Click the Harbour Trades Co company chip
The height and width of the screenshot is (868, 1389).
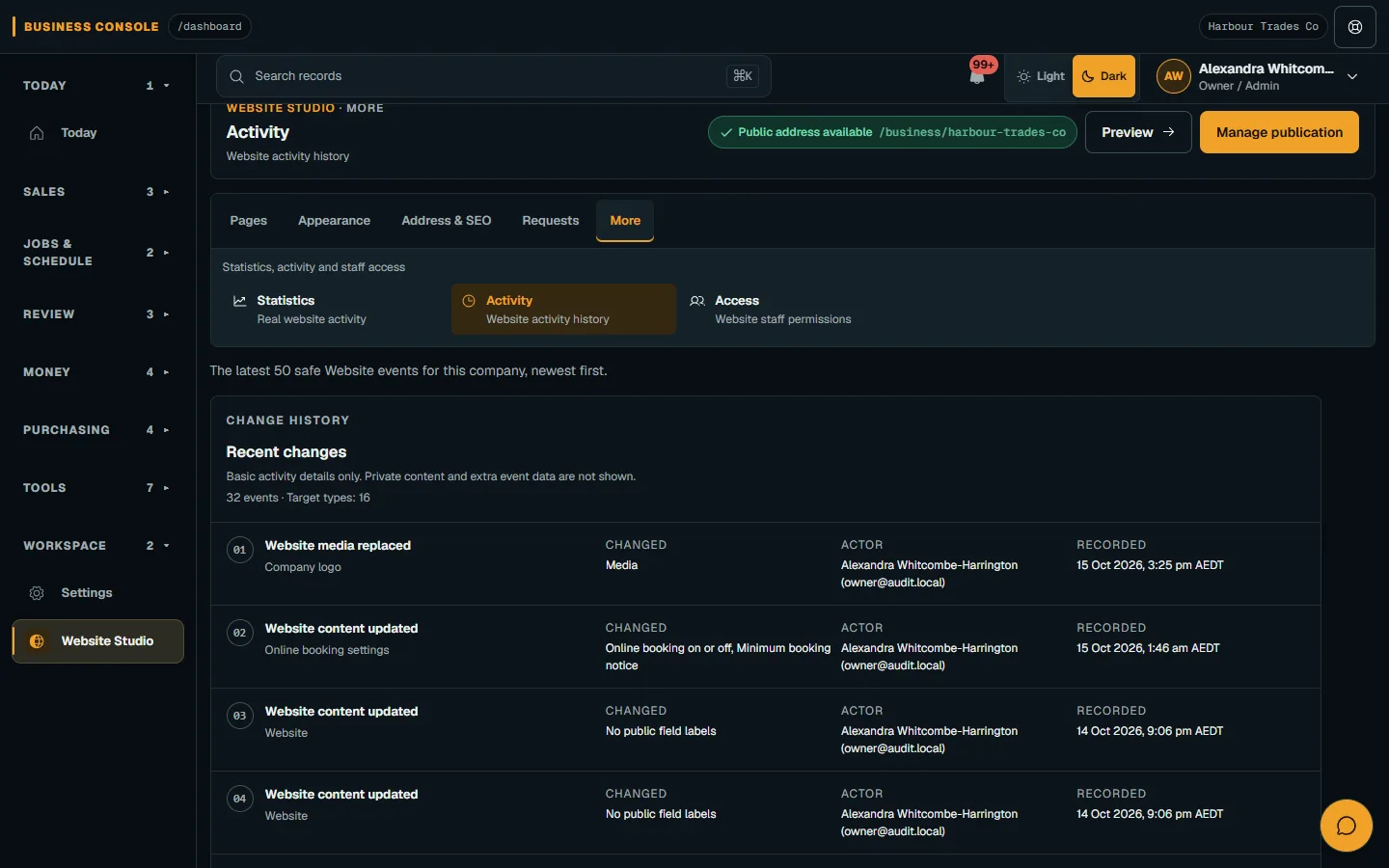[x=1263, y=27]
